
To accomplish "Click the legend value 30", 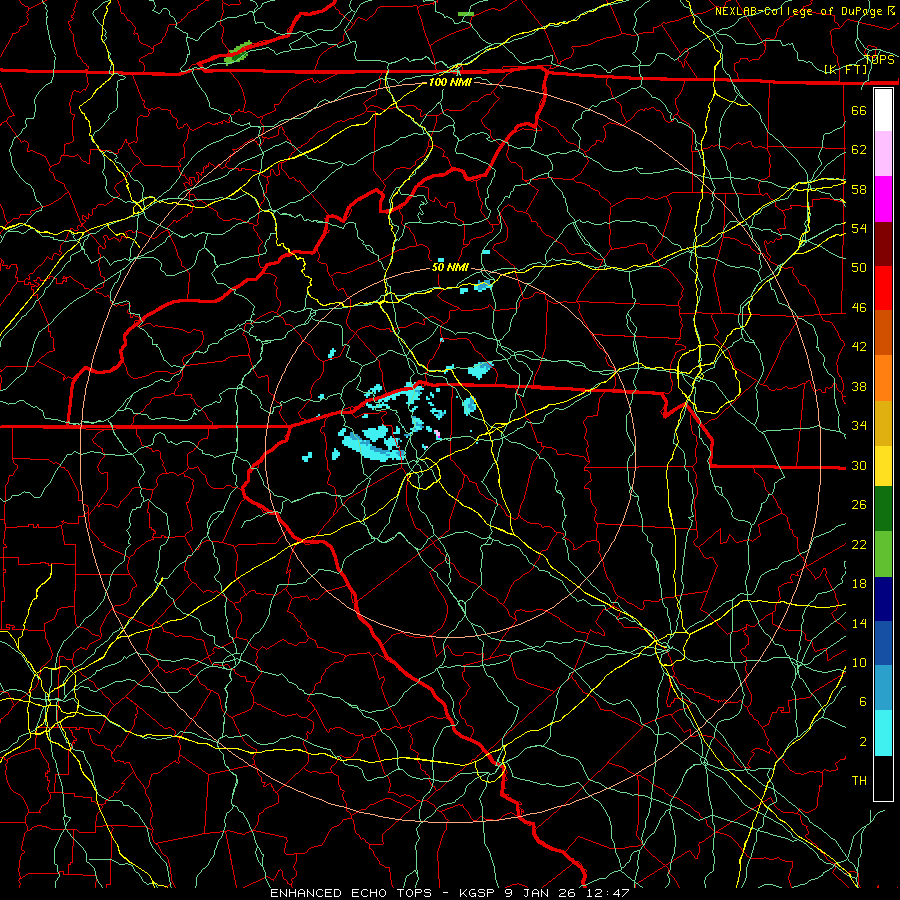I will pyautogui.click(x=859, y=465).
